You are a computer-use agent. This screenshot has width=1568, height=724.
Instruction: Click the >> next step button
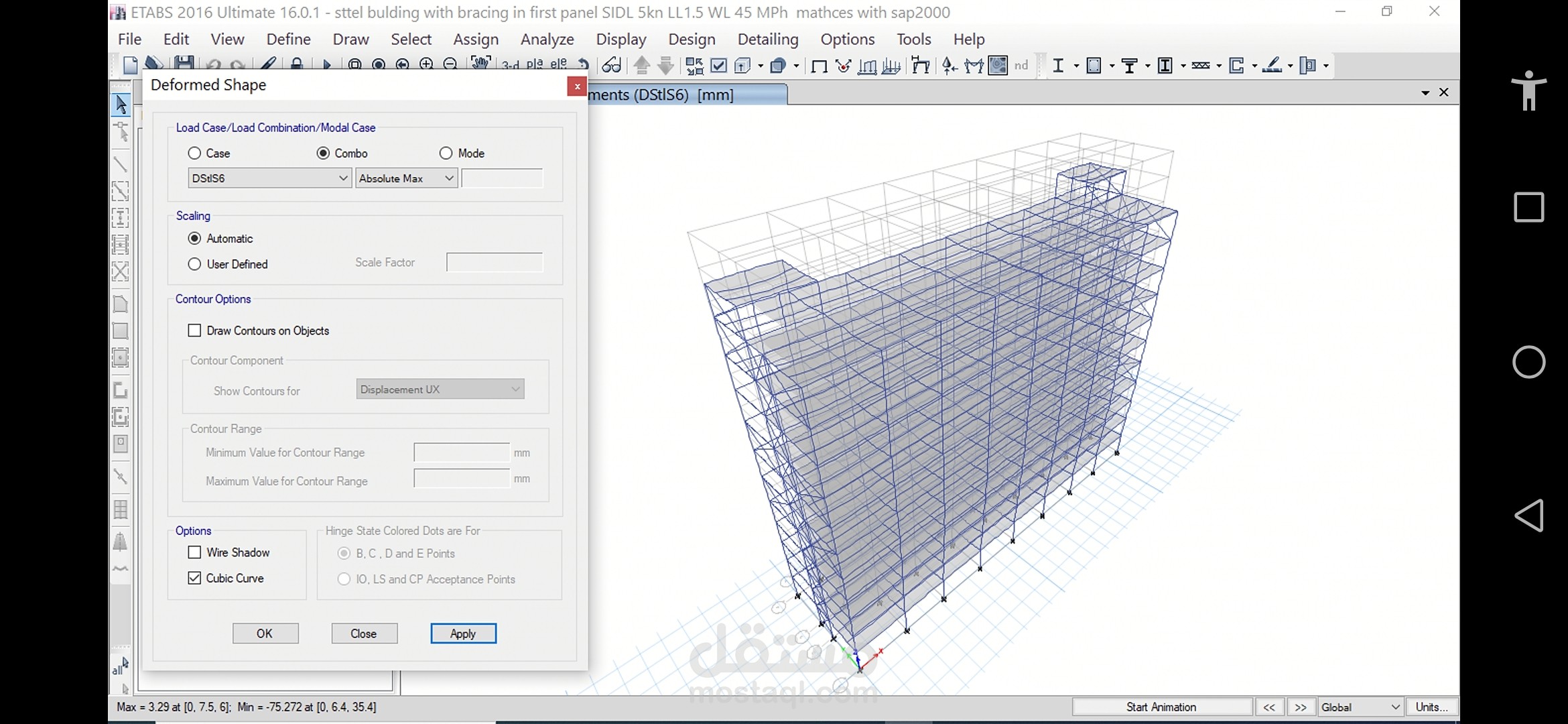[1301, 707]
